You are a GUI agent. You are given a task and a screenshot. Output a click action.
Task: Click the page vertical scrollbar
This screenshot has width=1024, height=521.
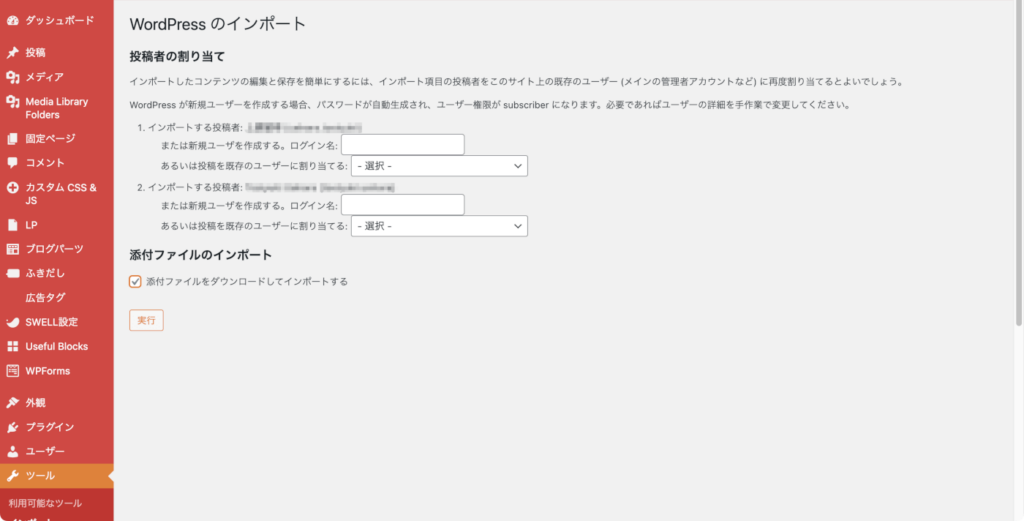[x=1019, y=163]
